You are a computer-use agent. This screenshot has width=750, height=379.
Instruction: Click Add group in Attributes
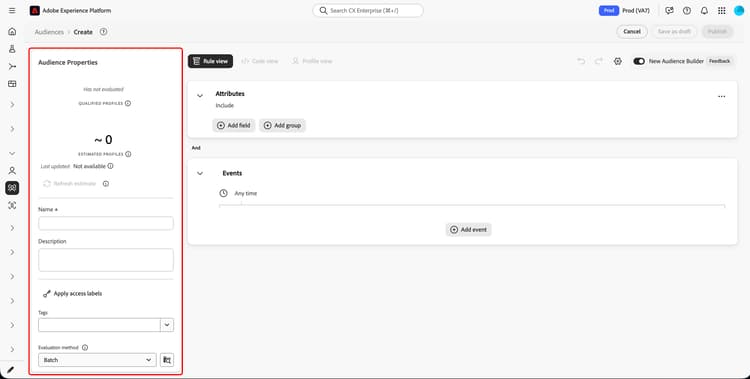click(x=282, y=125)
